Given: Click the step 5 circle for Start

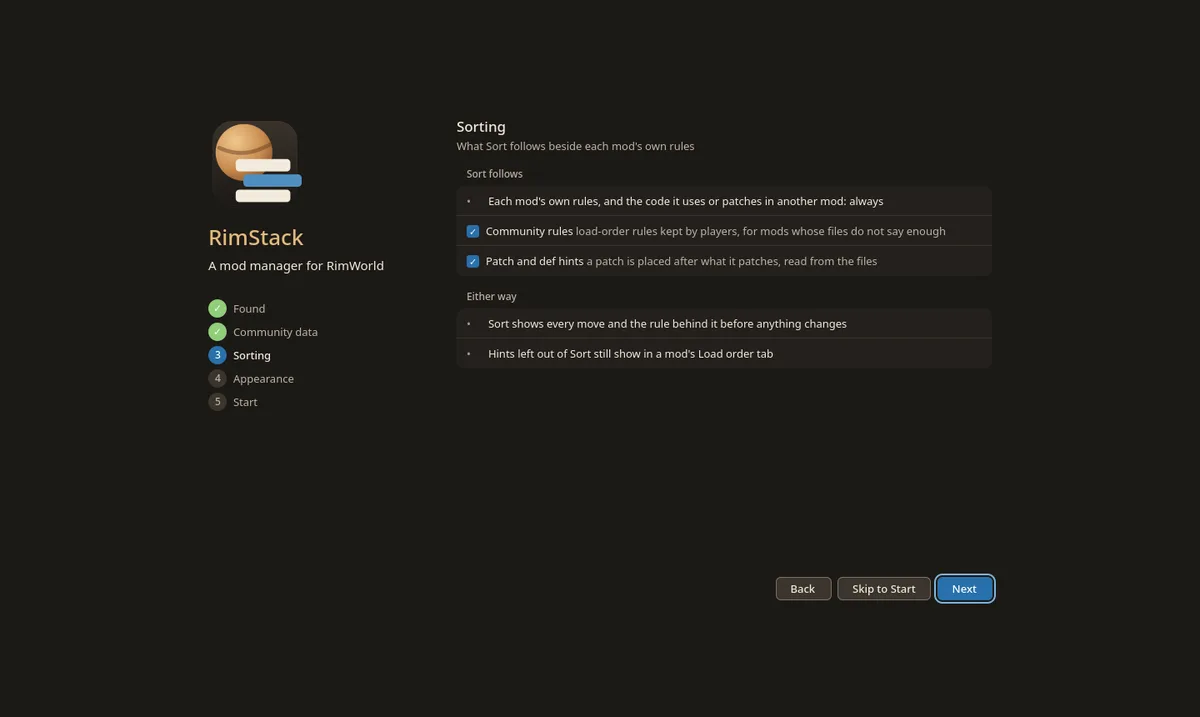Looking at the screenshot, I should (x=217, y=402).
